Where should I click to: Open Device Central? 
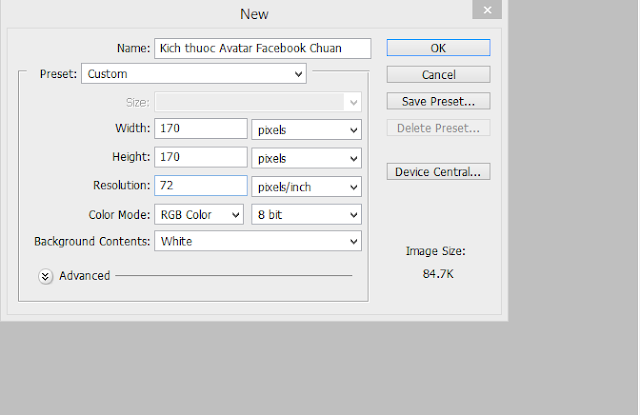438,172
